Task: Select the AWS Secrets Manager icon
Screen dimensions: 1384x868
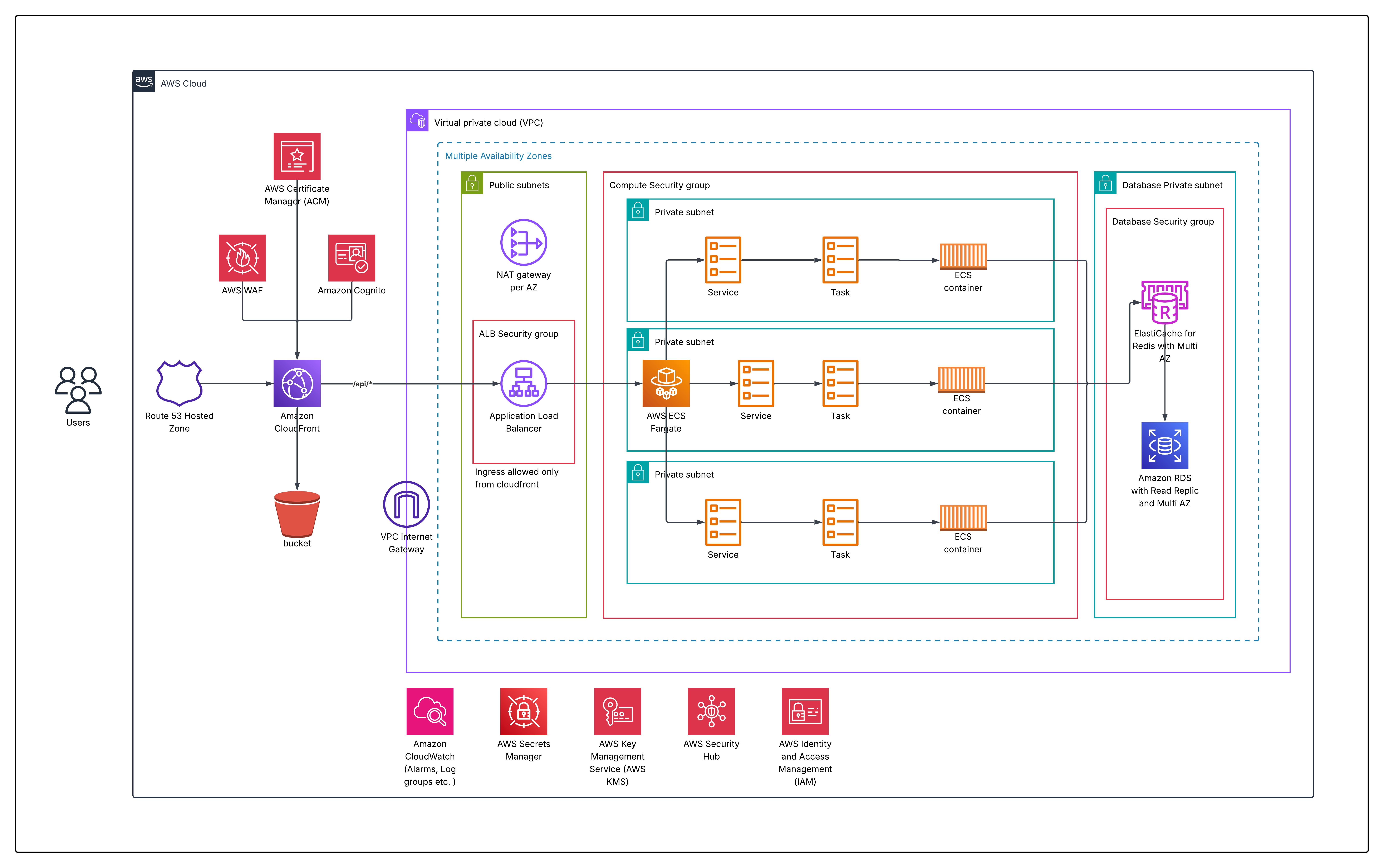Action: [x=524, y=711]
